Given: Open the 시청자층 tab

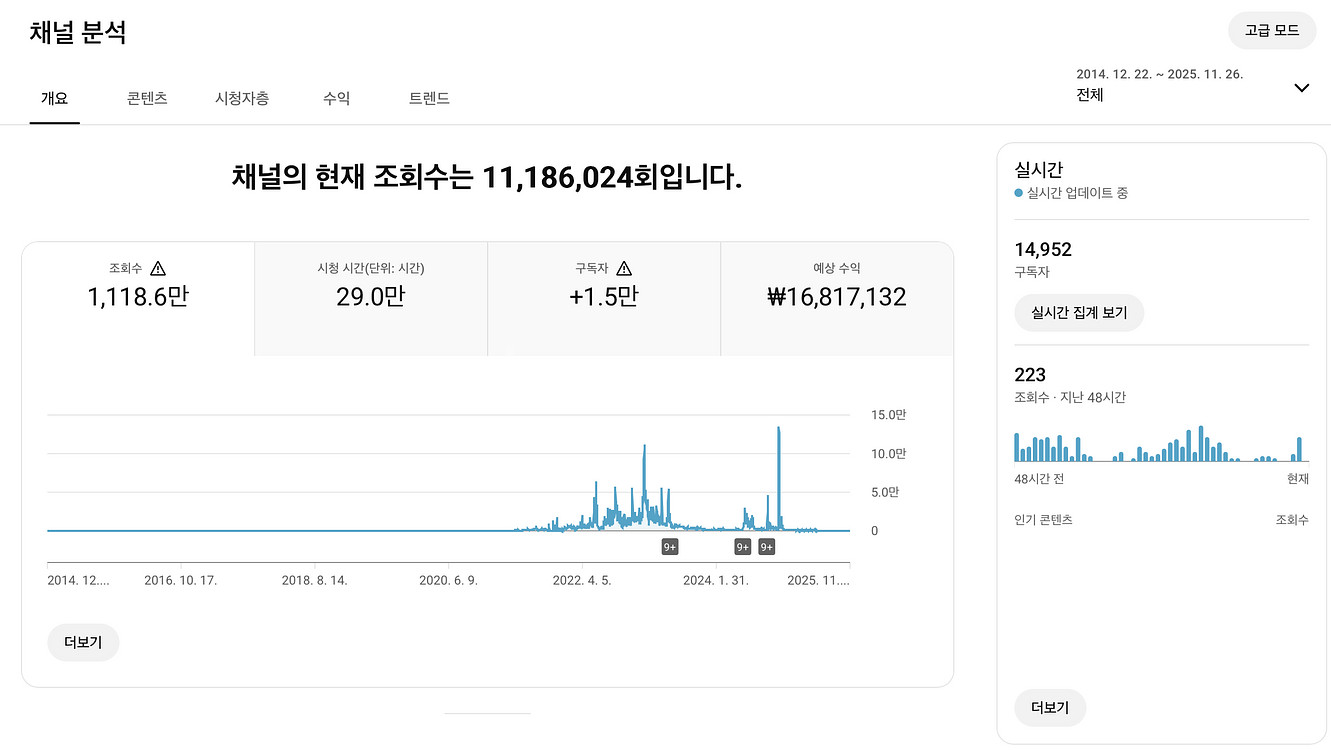Looking at the screenshot, I should click(x=242, y=98).
